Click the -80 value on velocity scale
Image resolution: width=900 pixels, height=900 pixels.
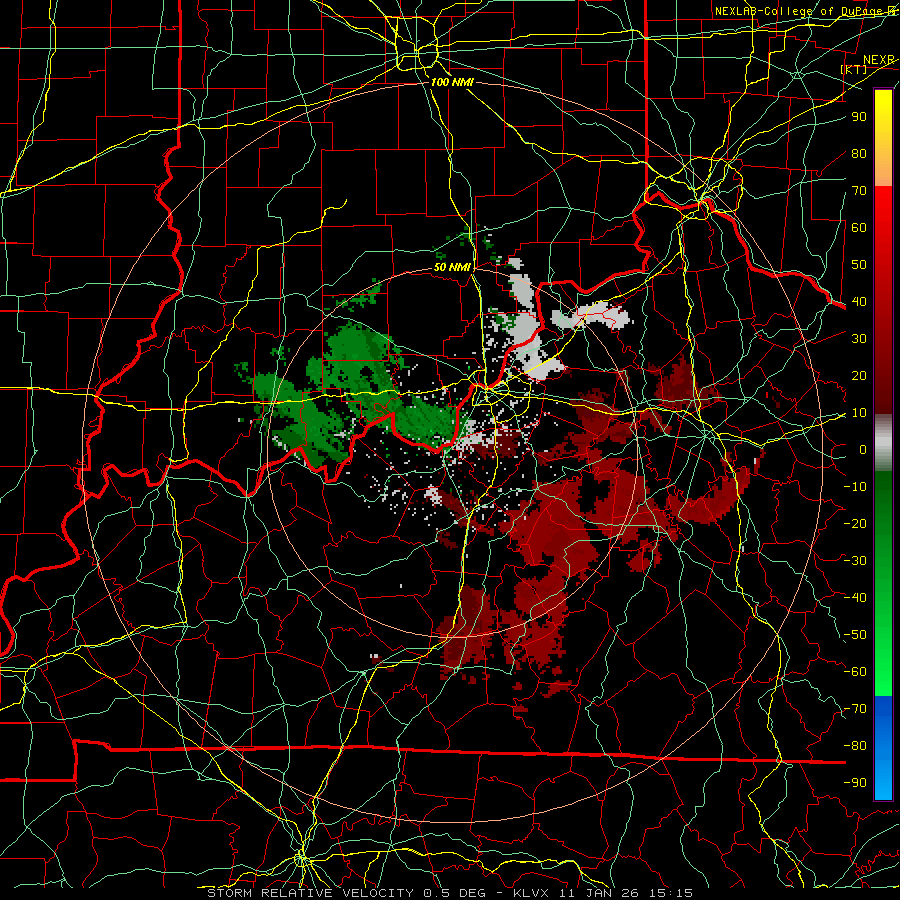tap(855, 746)
